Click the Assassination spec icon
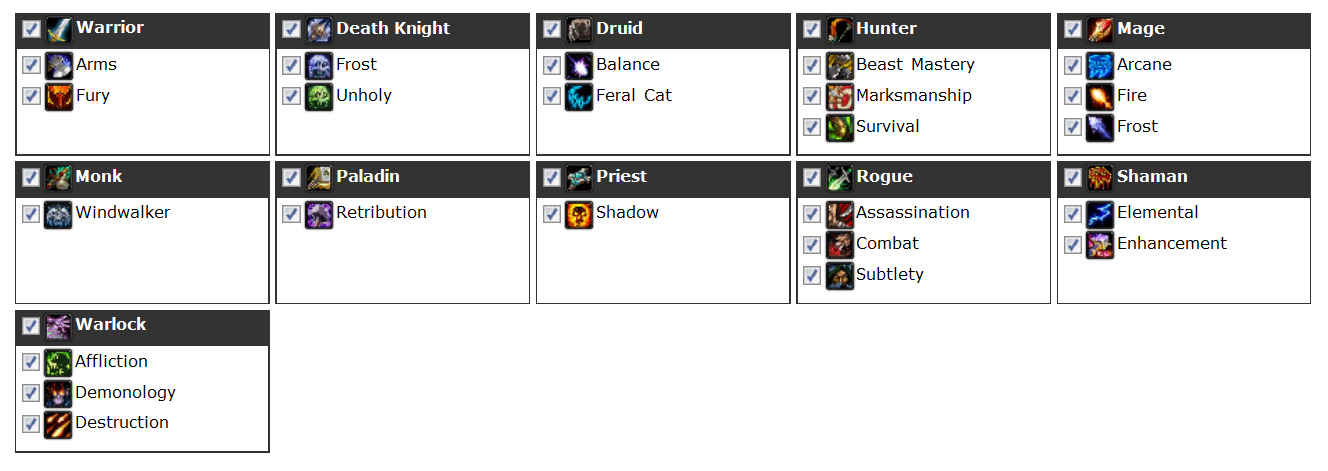 pyautogui.click(x=840, y=214)
